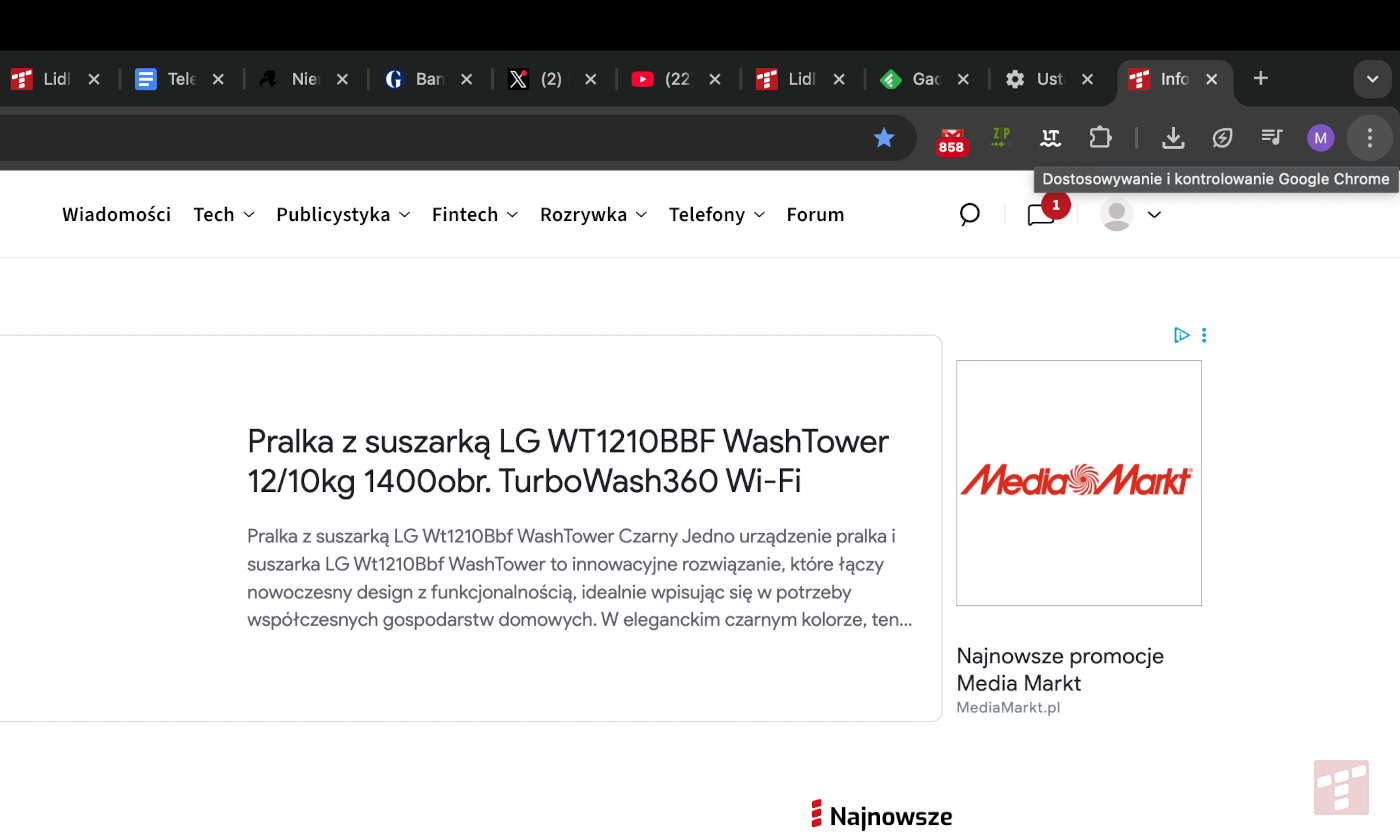Viewport: 1400px width, 840px height.
Task: Open the Gmail checker extension showing 858
Action: pos(951,139)
